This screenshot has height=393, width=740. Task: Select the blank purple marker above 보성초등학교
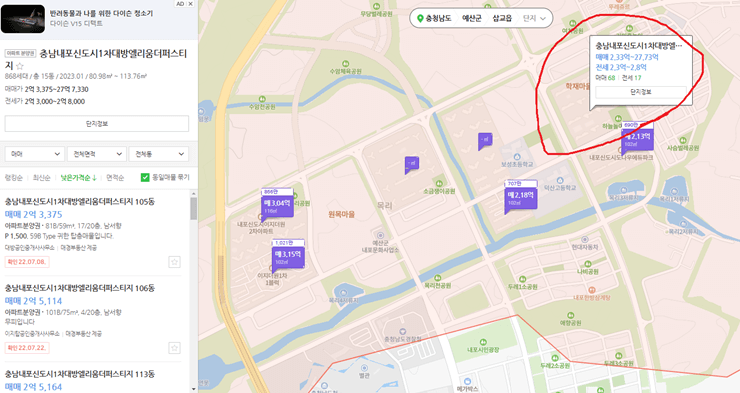pos(485,140)
